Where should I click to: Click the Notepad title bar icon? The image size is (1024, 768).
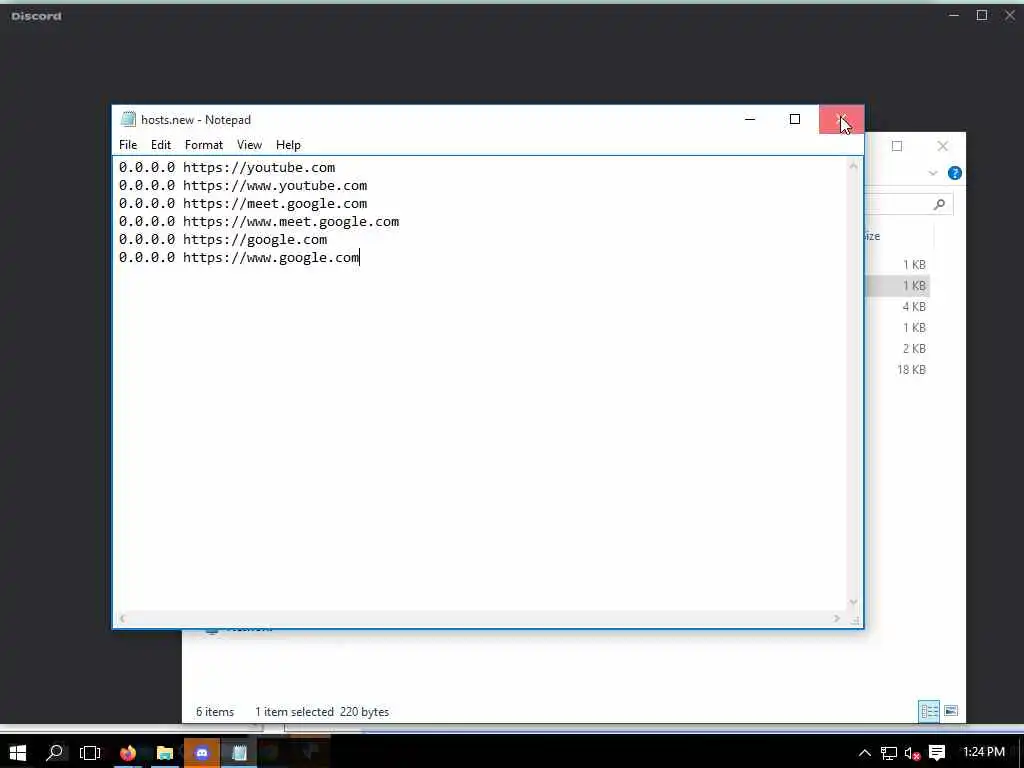(x=128, y=120)
